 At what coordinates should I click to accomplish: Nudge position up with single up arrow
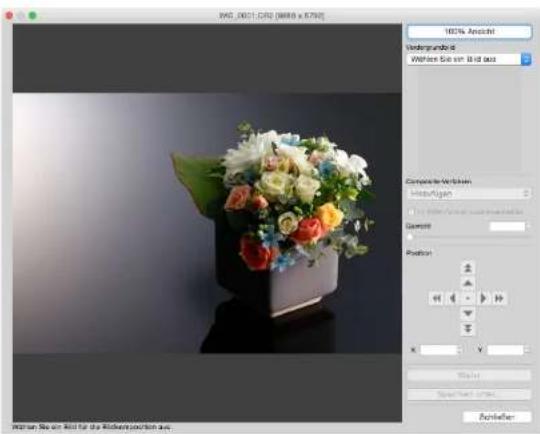point(468,283)
